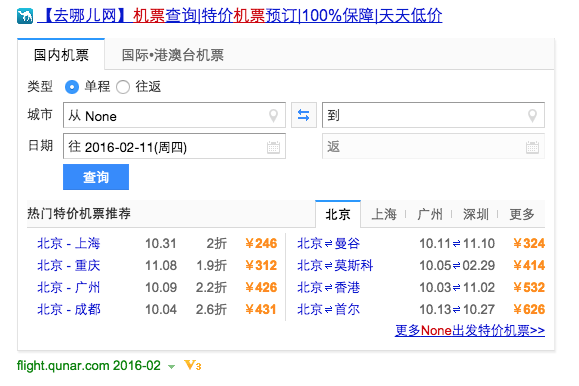Viewport: 579px width, 386px height.
Task: Open the 北京⇌曼谷 flight deal
Action: point(328,243)
